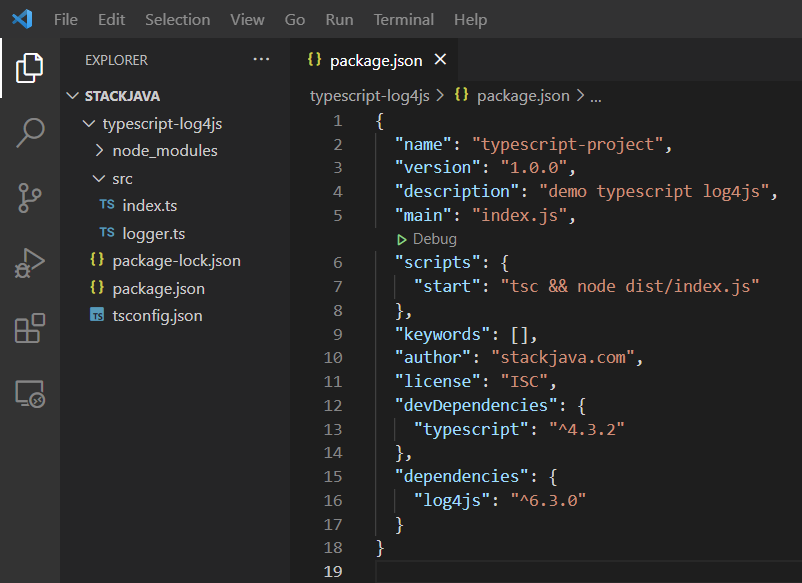Open the Terminal menu
Screen dimensions: 802x583
coord(404,19)
